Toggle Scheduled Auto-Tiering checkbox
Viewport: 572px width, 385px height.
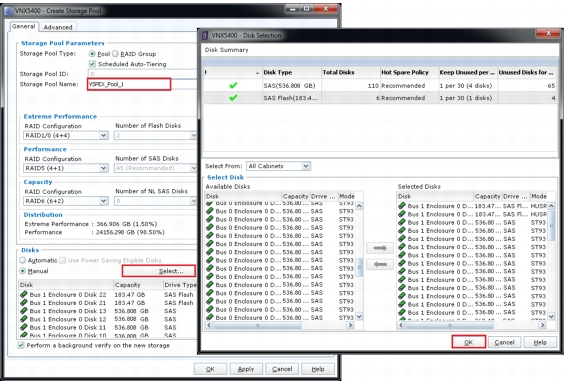click(92, 64)
